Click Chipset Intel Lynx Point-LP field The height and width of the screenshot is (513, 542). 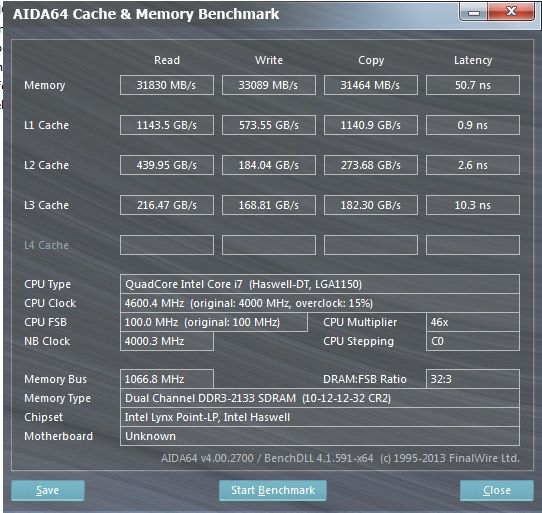(x=320, y=417)
